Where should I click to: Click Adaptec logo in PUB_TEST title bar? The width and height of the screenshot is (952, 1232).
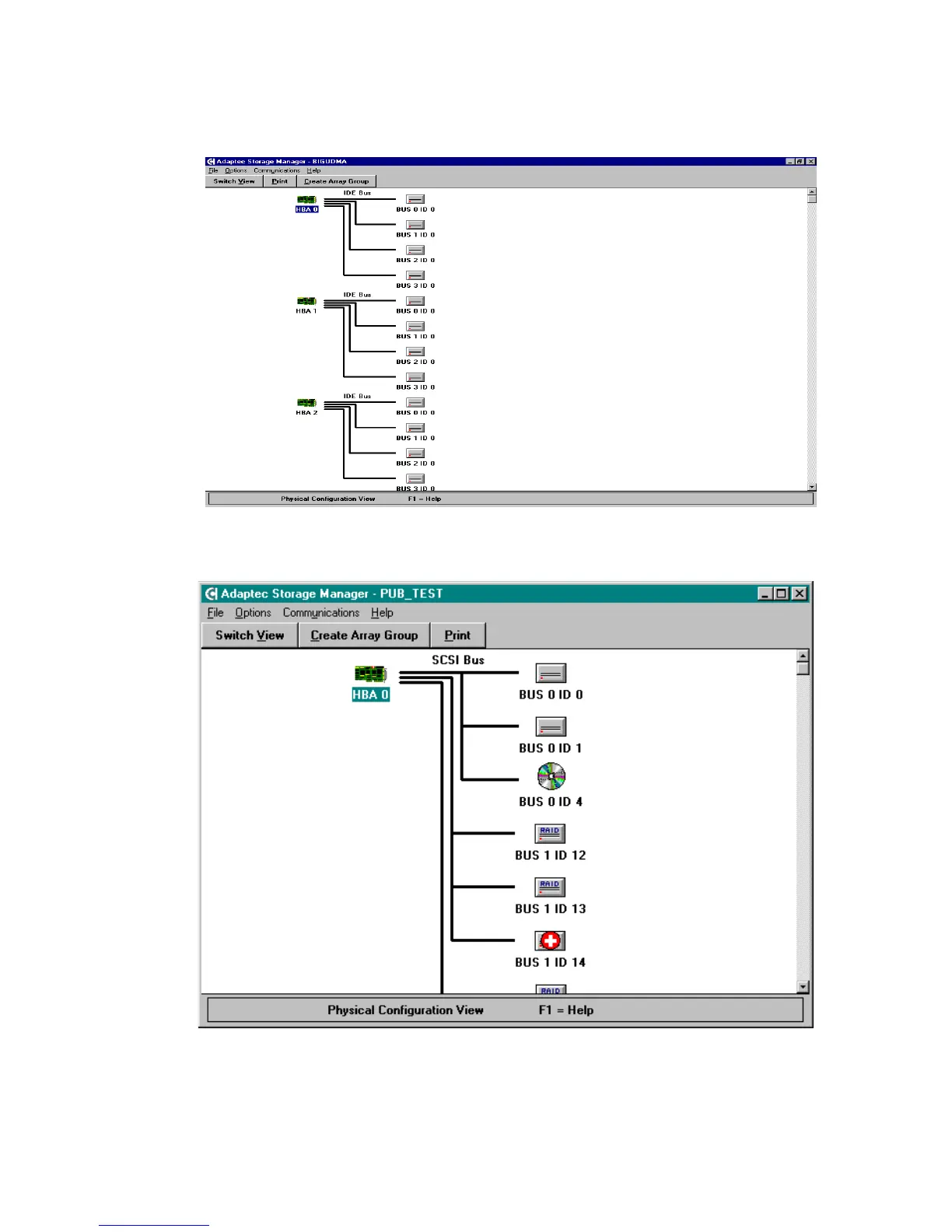tap(212, 593)
